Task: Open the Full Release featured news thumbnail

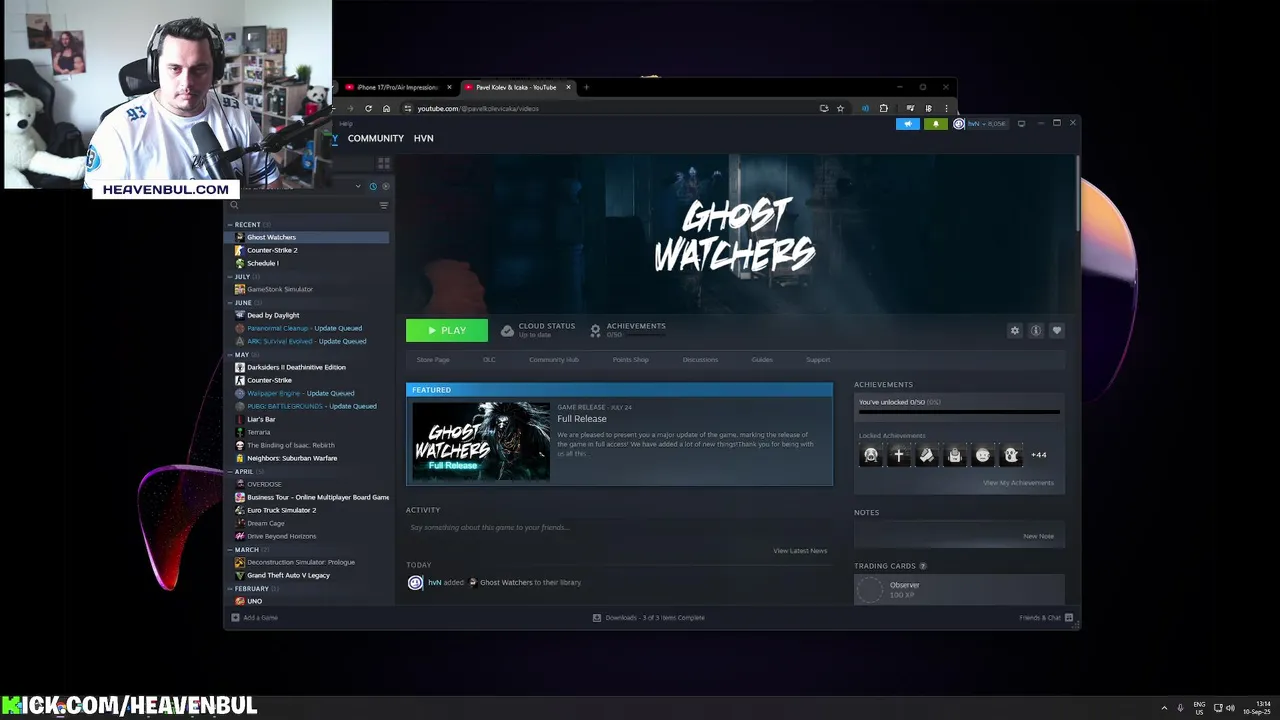Action: pyautogui.click(x=481, y=441)
